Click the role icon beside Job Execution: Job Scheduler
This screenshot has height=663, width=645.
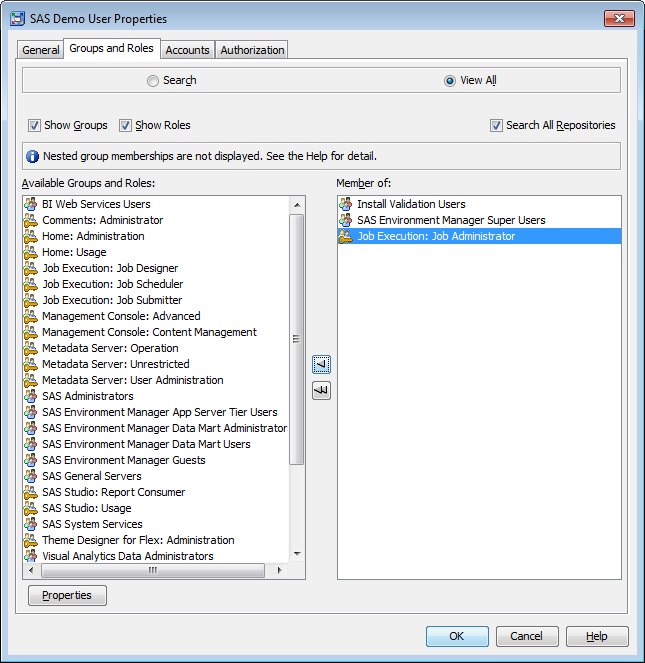[x=31, y=284]
